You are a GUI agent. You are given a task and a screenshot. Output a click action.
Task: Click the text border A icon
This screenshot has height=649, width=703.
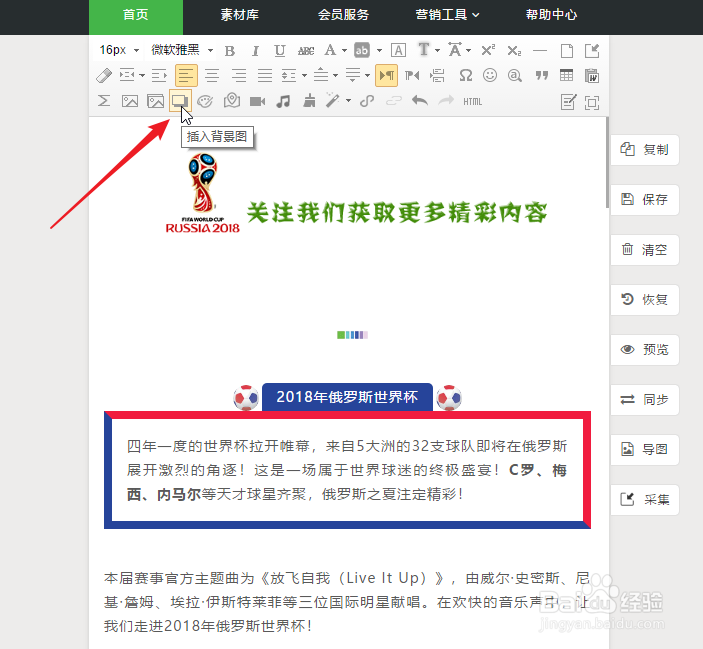coord(398,51)
